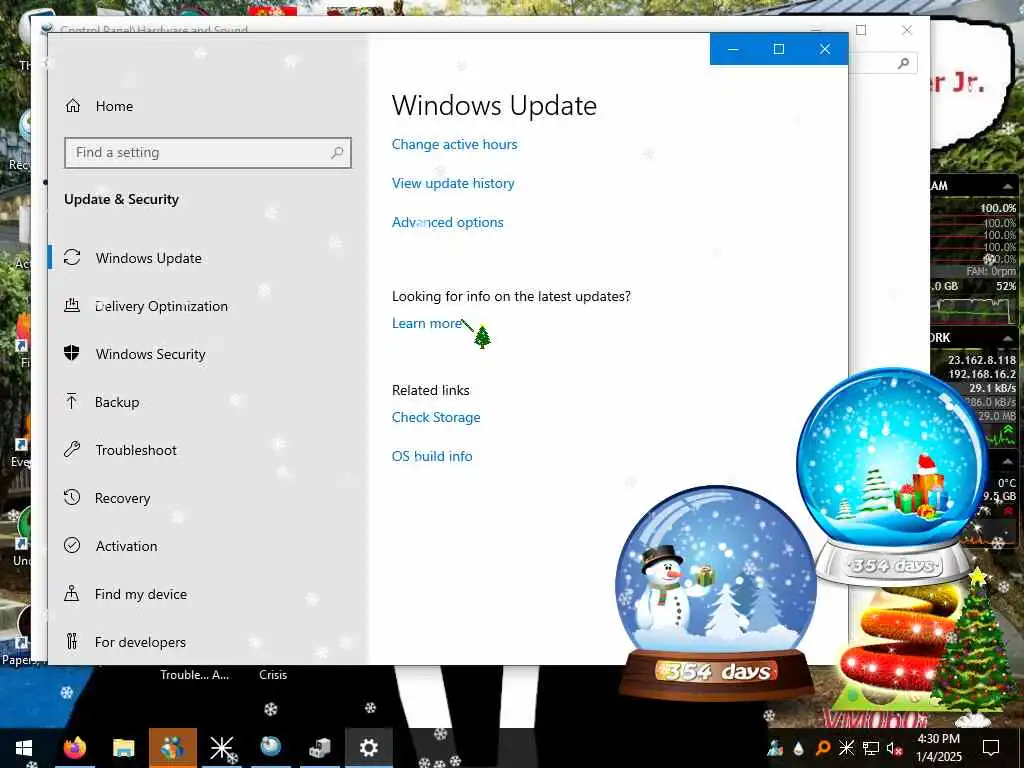The height and width of the screenshot is (768, 1024).
Task: Select Find my device
Action: [x=140, y=594]
